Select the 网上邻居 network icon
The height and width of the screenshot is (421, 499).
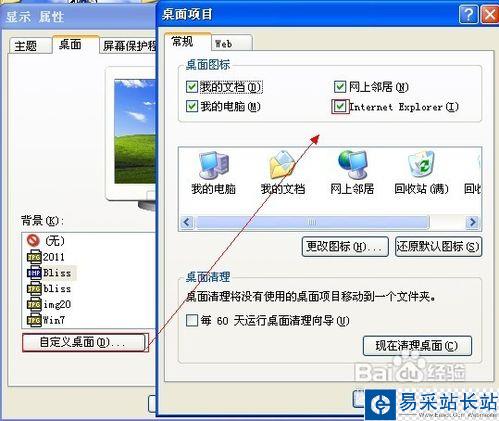[352, 165]
